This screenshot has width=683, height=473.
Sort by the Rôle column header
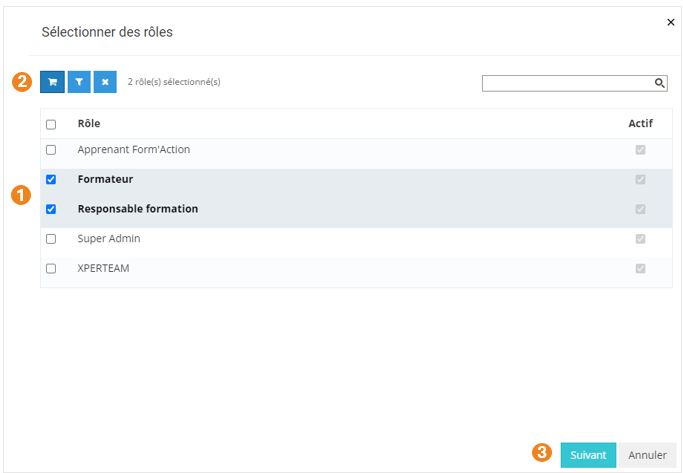[x=89, y=123]
